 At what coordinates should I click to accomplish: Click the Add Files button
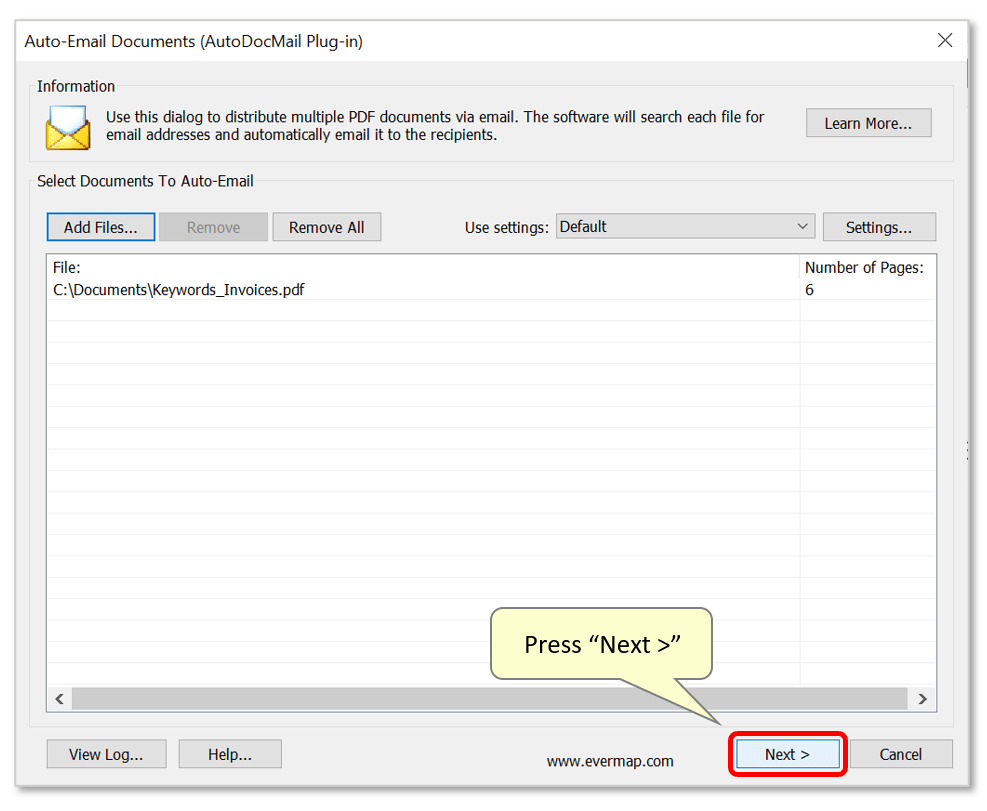pos(100,226)
